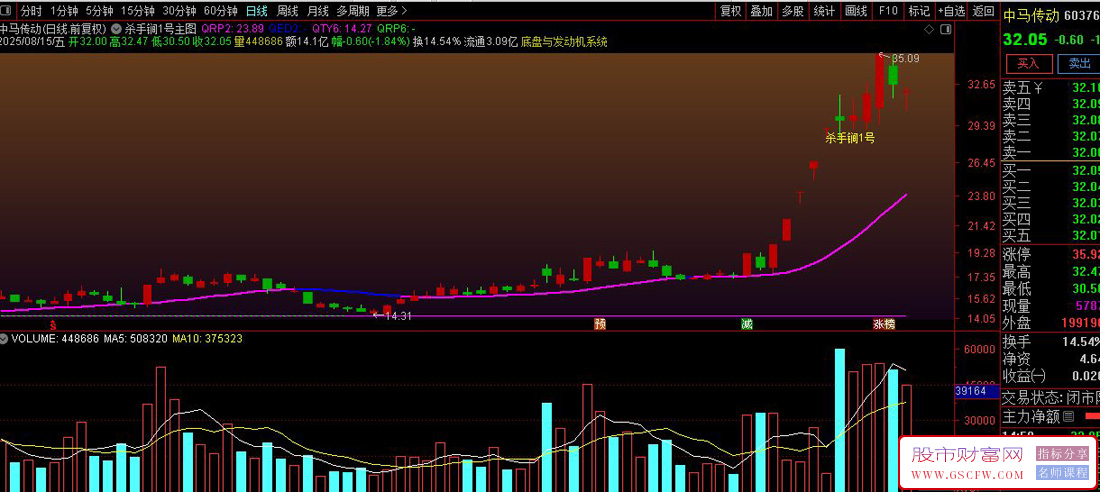This screenshot has width=1100, height=492.
Task: Click the 39164 volume axis value box
Action: pyautogui.click(x=977, y=392)
